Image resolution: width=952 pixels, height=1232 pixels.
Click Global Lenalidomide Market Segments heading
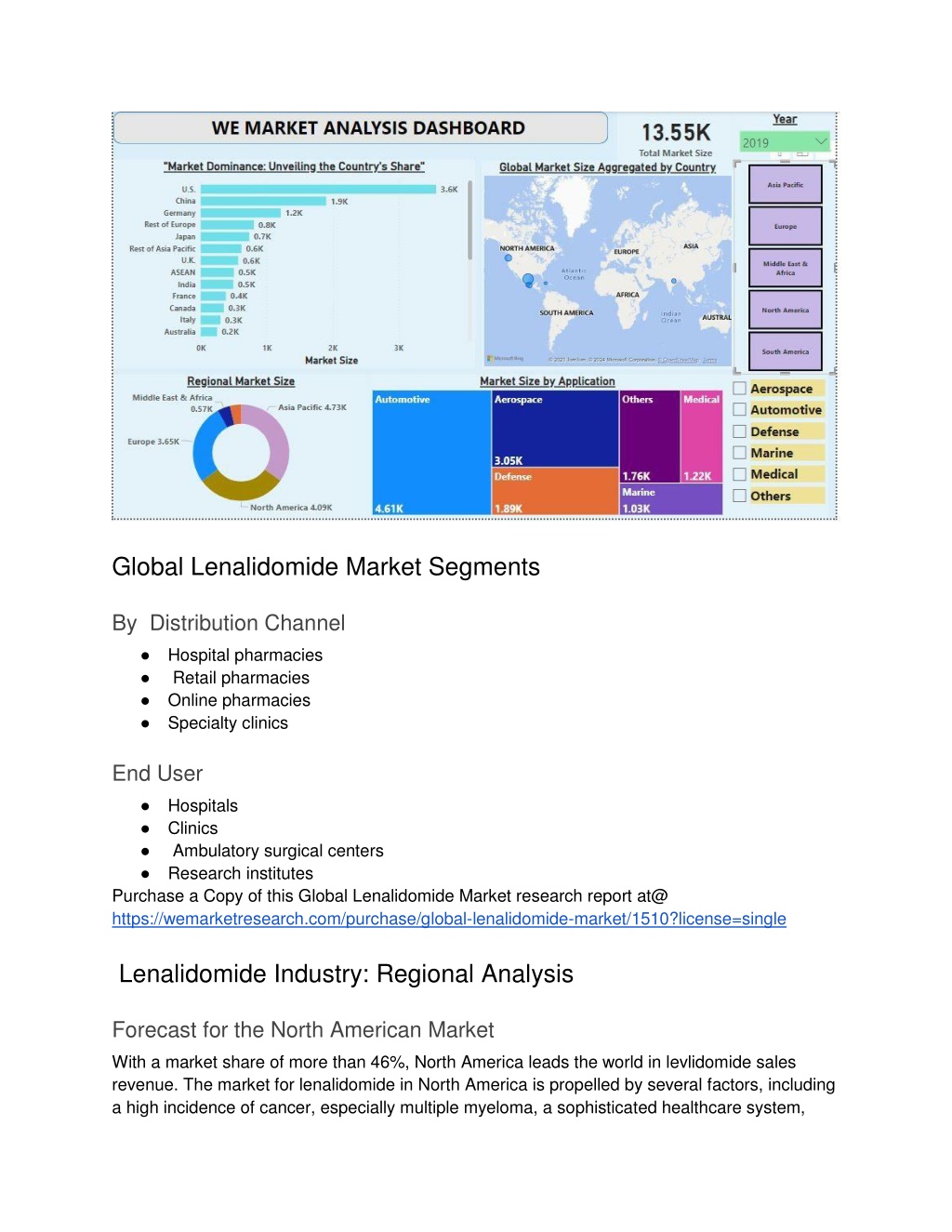coord(325,567)
